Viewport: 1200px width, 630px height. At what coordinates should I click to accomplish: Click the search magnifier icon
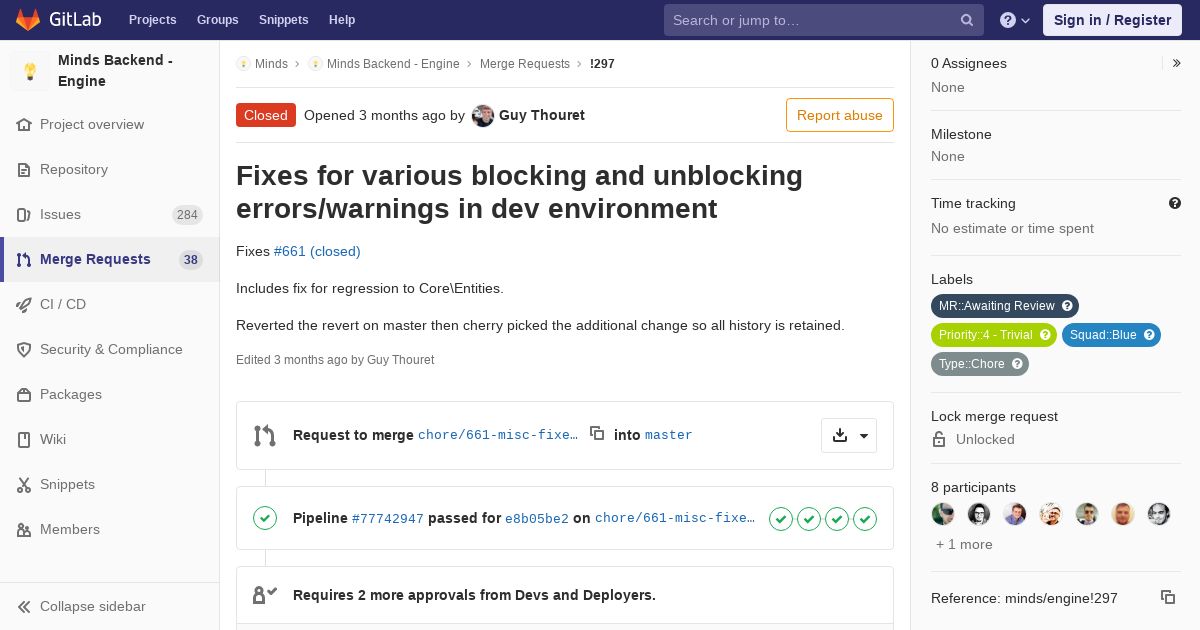click(x=967, y=20)
